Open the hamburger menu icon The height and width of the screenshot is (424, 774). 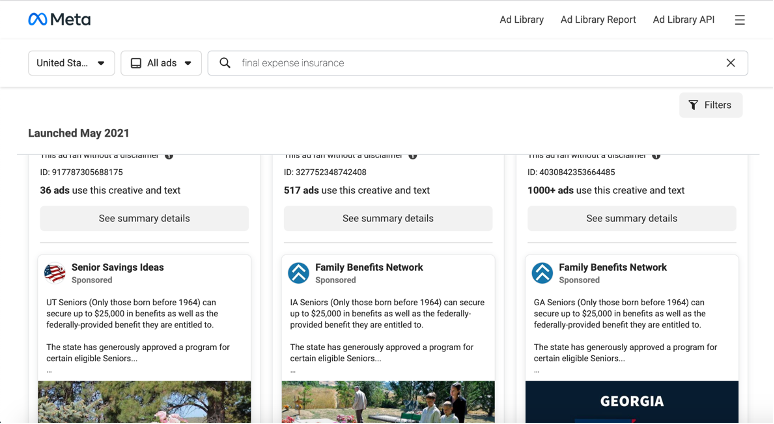point(739,20)
